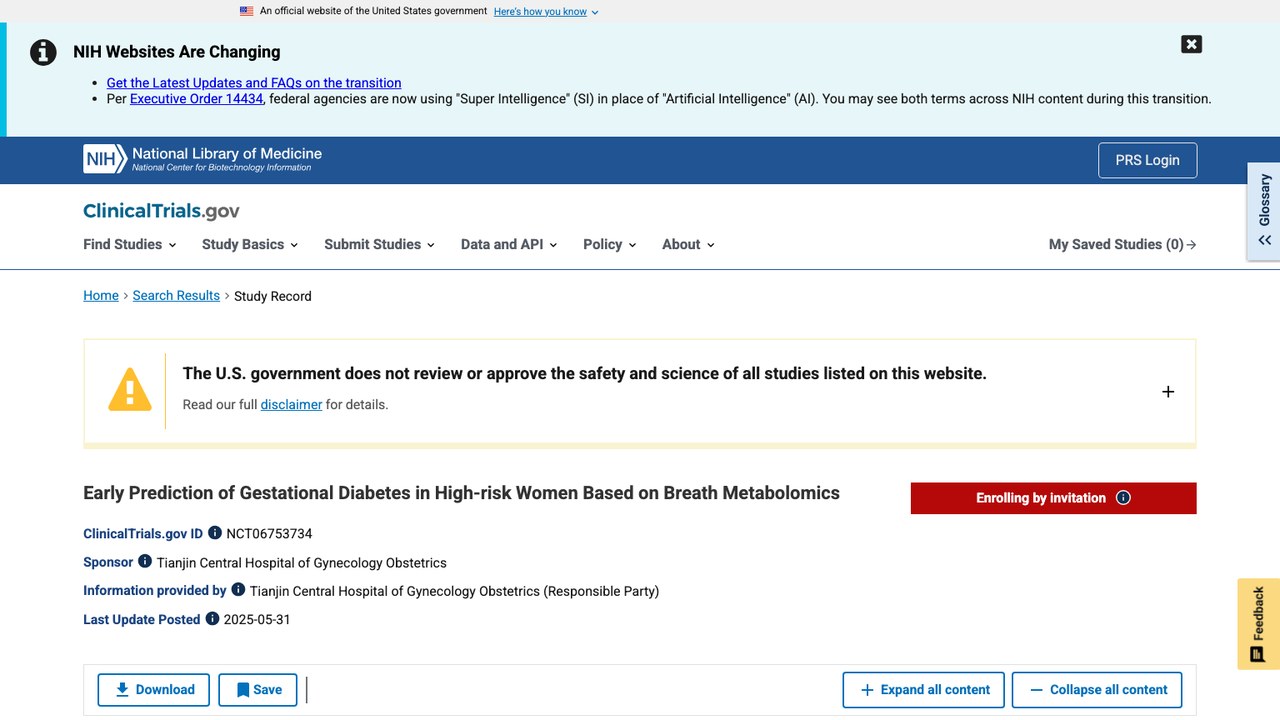Dismiss the NIH Websites Are Changing banner

(1191, 44)
